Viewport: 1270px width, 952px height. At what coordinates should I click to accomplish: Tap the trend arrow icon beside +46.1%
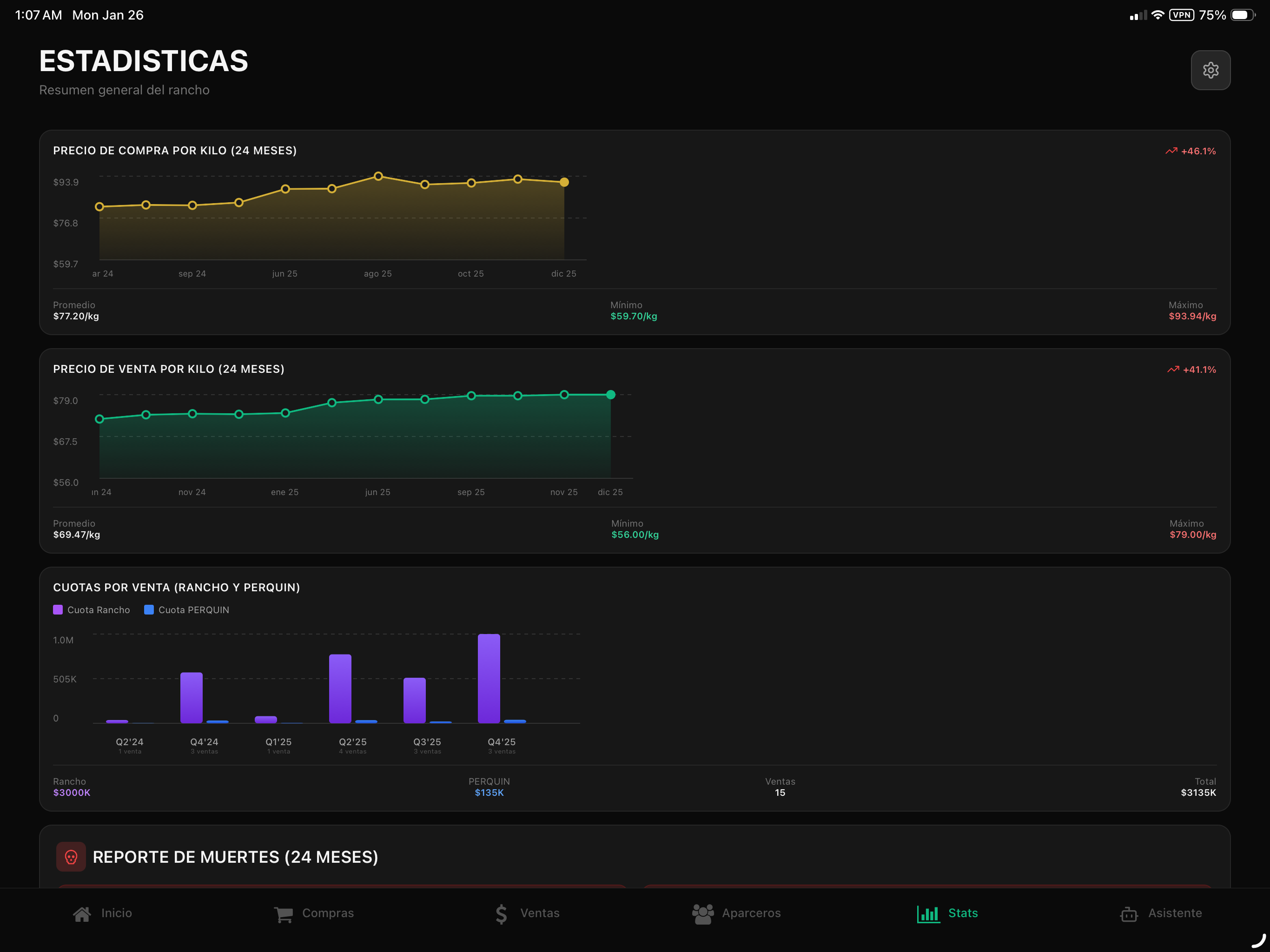tap(1171, 151)
